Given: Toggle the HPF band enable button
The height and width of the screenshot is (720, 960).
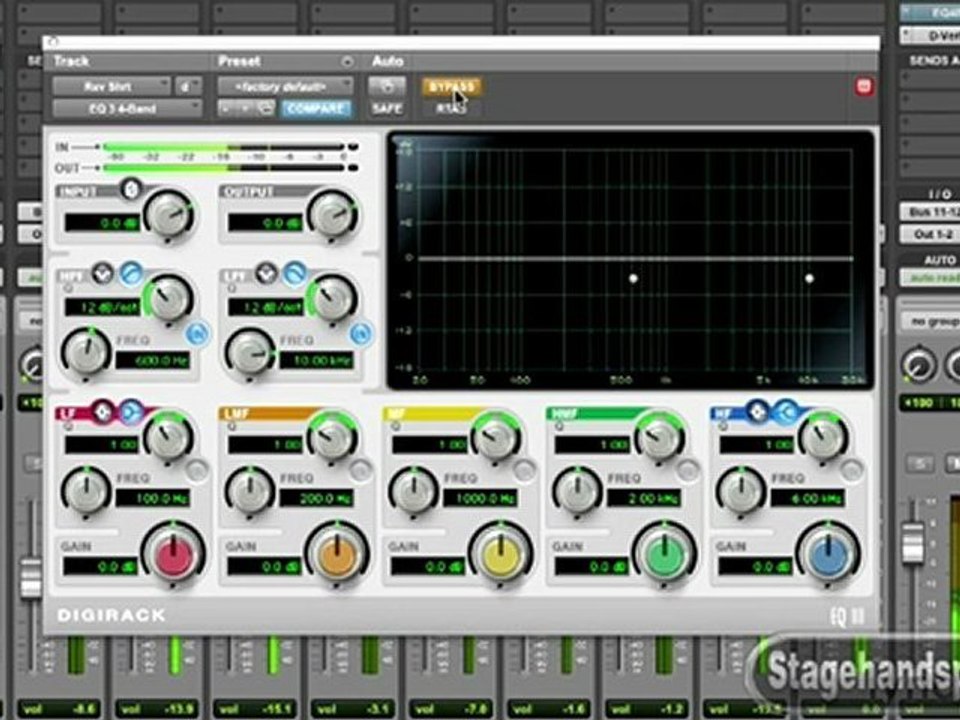Looking at the screenshot, I should coord(197,334).
